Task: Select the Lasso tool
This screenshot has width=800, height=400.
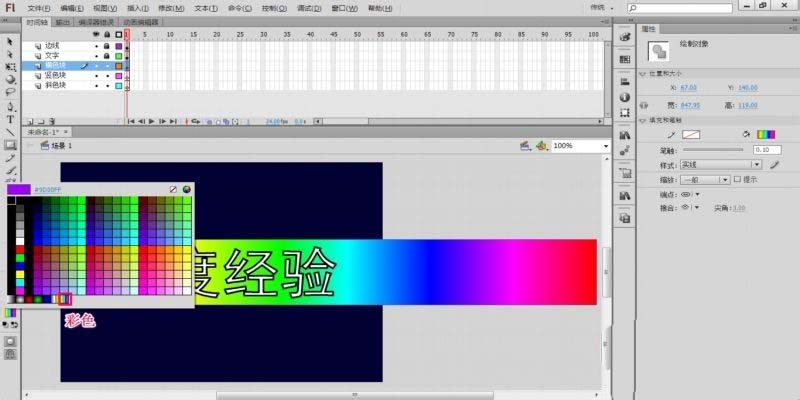Action: tap(10, 92)
